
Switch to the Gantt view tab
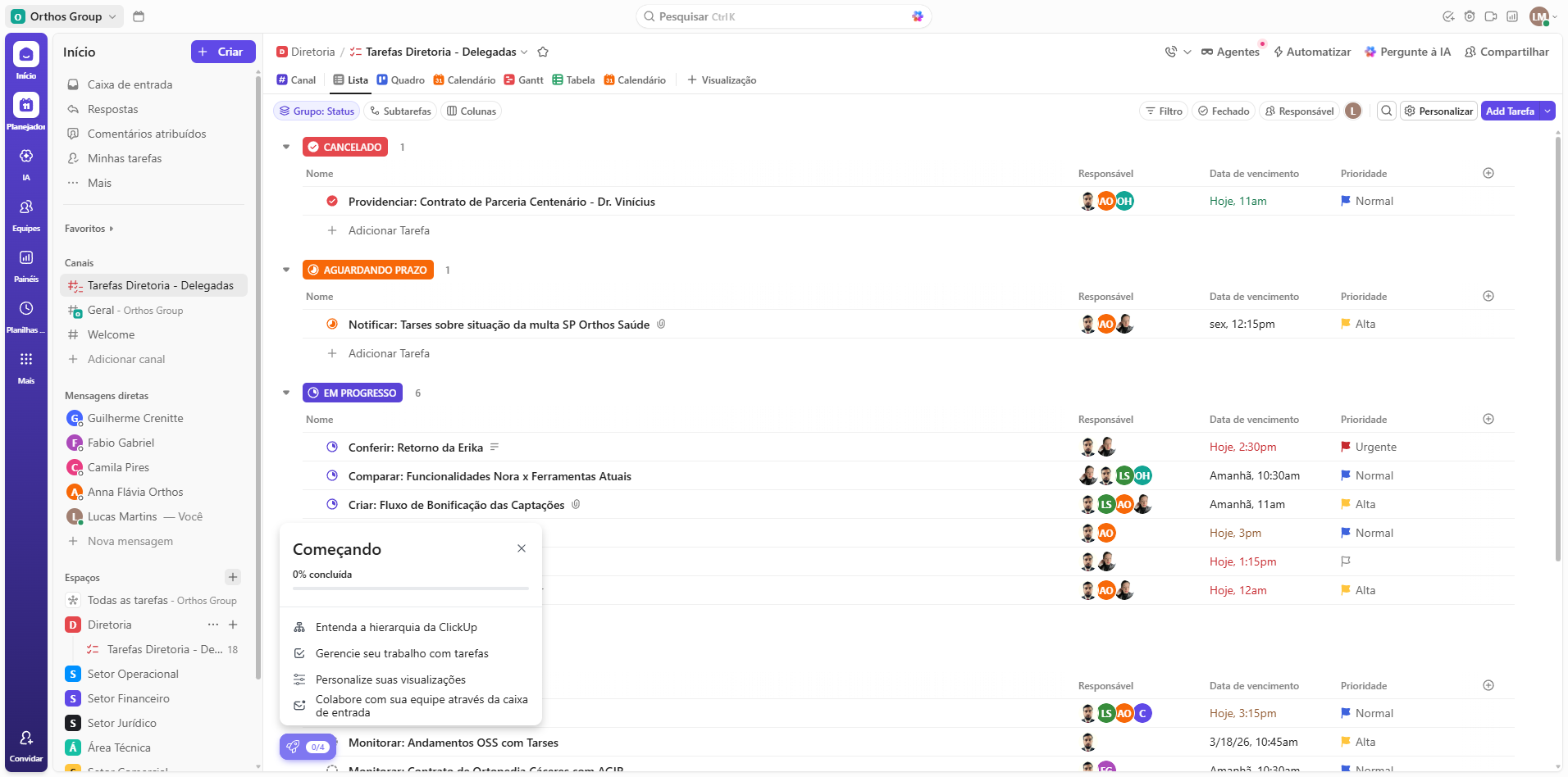[x=523, y=80]
